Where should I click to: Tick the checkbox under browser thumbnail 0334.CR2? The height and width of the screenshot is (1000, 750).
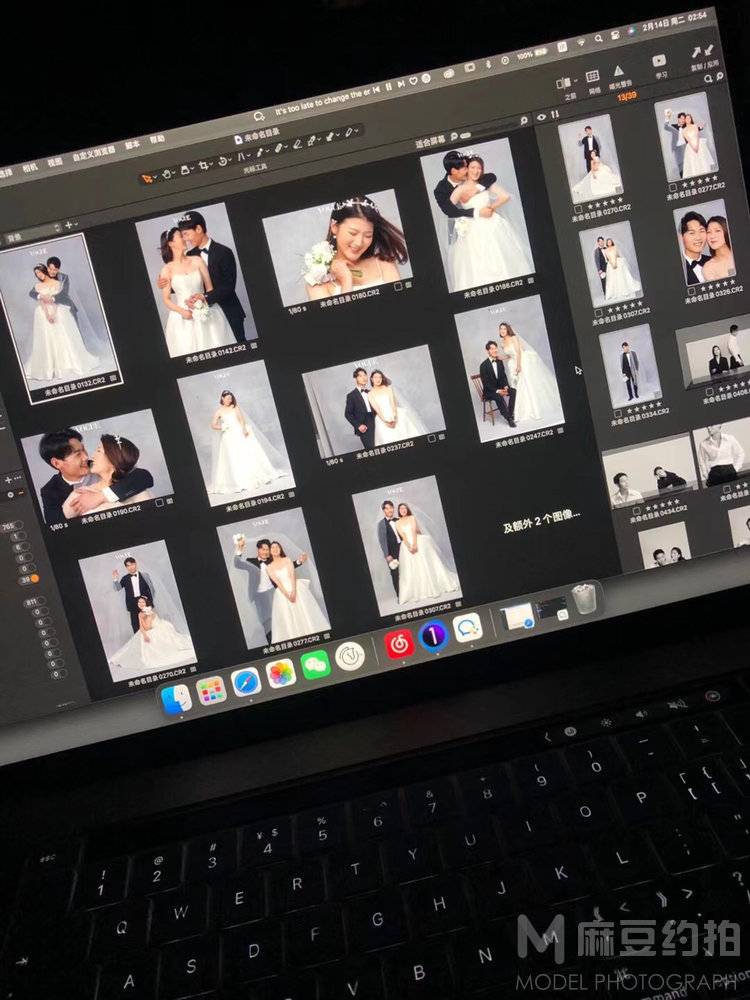pos(617,413)
